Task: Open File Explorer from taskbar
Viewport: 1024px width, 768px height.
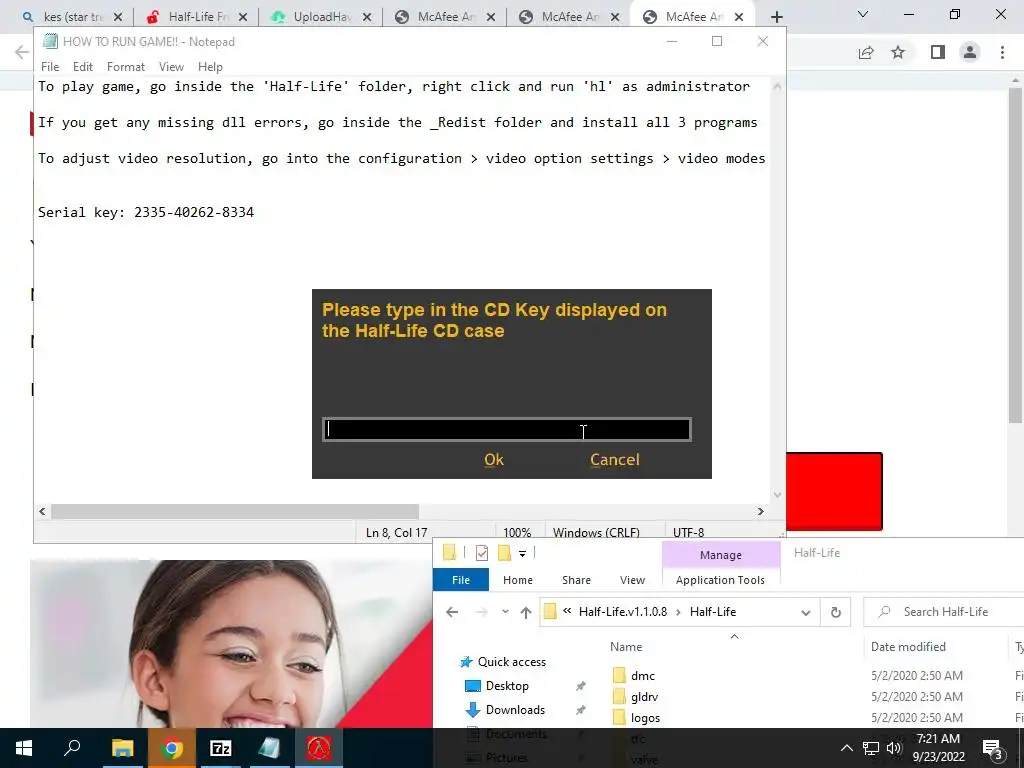Action: [123, 748]
